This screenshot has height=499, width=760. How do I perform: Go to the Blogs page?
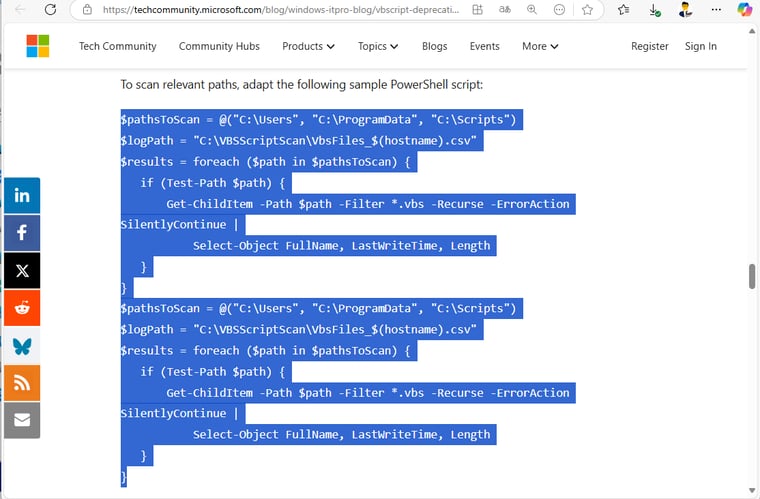tap(434, 46)
